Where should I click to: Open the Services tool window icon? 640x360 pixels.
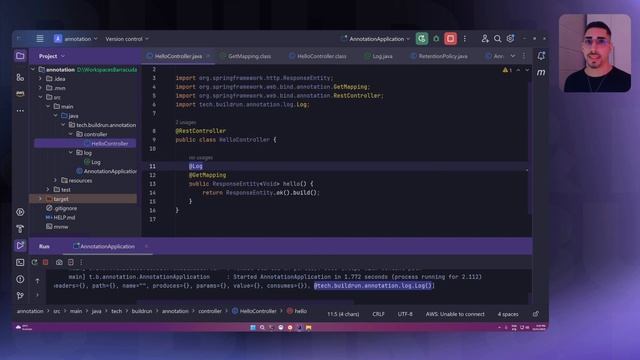point(20,212)
